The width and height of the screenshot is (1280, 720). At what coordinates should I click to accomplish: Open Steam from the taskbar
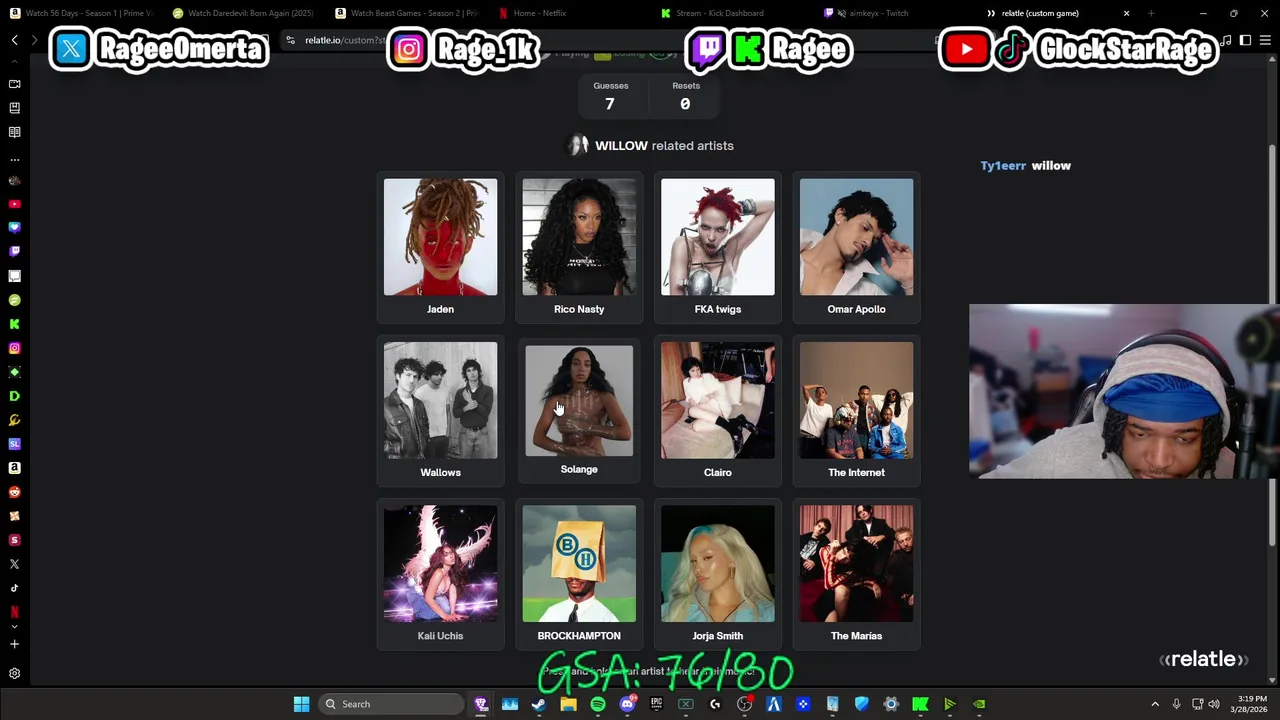(x=539, y=704)
